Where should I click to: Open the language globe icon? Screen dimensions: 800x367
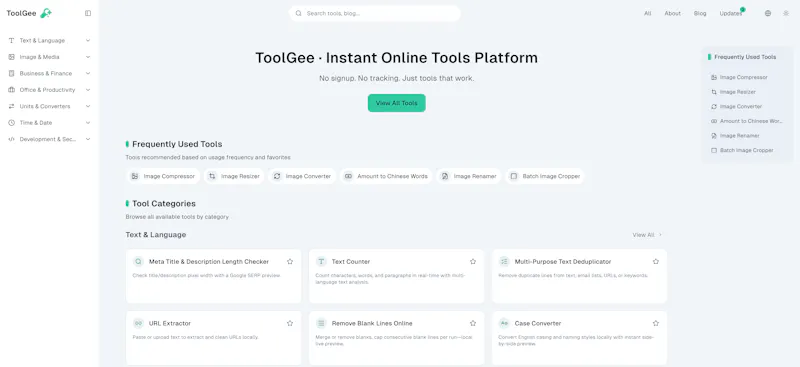click(x=768, y=13)
